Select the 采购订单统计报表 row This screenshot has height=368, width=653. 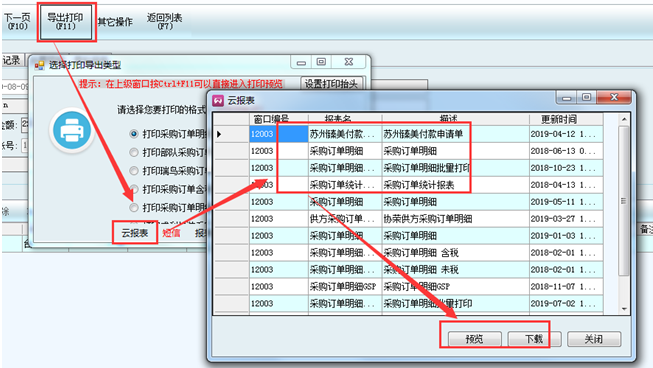tap(408, 185)
